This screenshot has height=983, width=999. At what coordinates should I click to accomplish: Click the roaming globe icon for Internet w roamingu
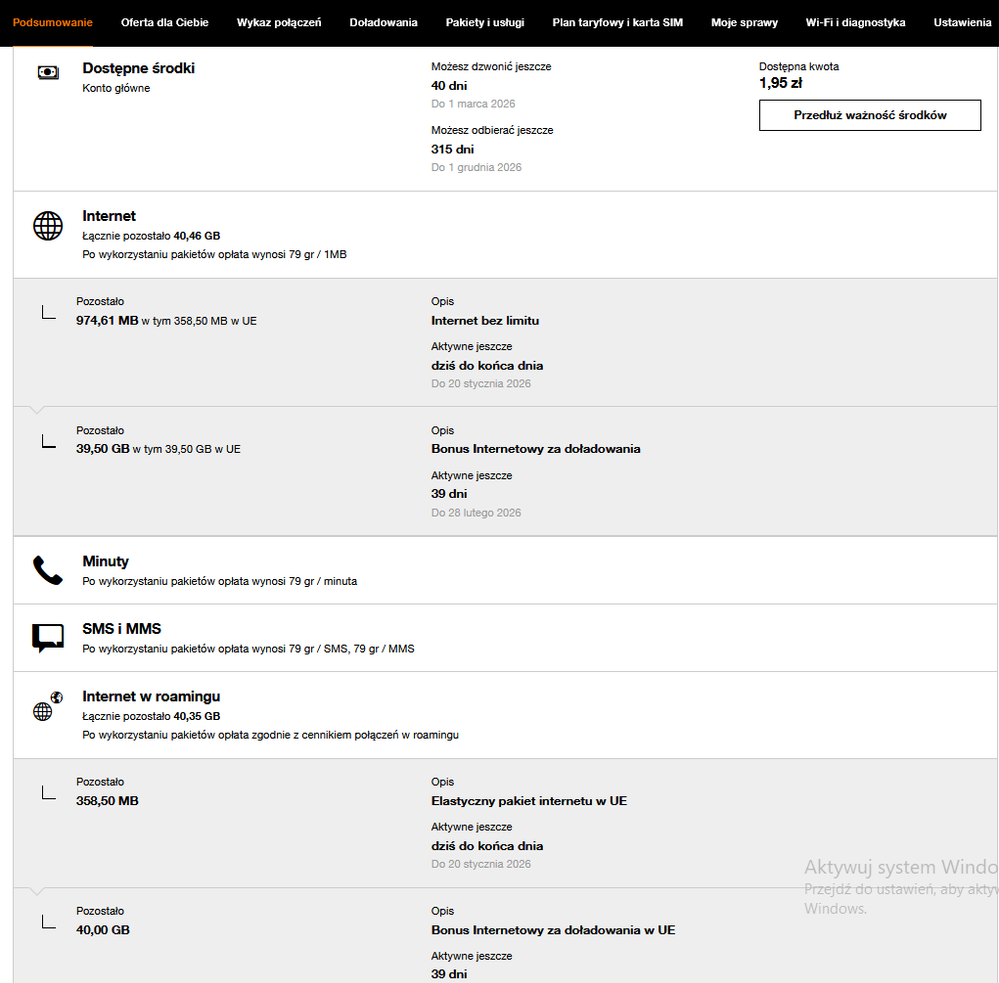click(x=47, y=707)
